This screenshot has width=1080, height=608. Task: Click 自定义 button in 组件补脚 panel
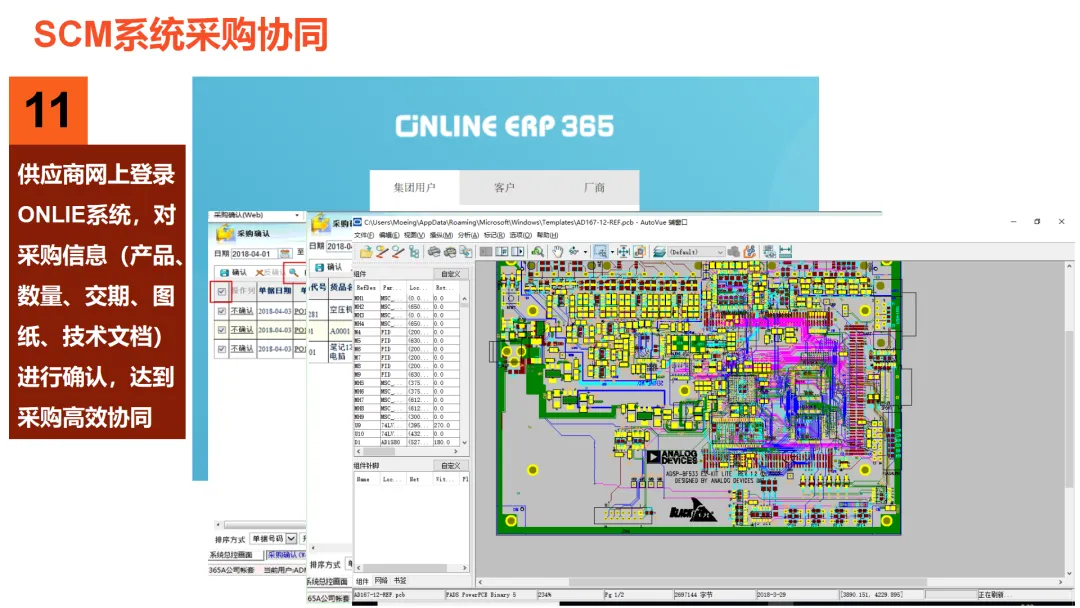coord(450,465)
